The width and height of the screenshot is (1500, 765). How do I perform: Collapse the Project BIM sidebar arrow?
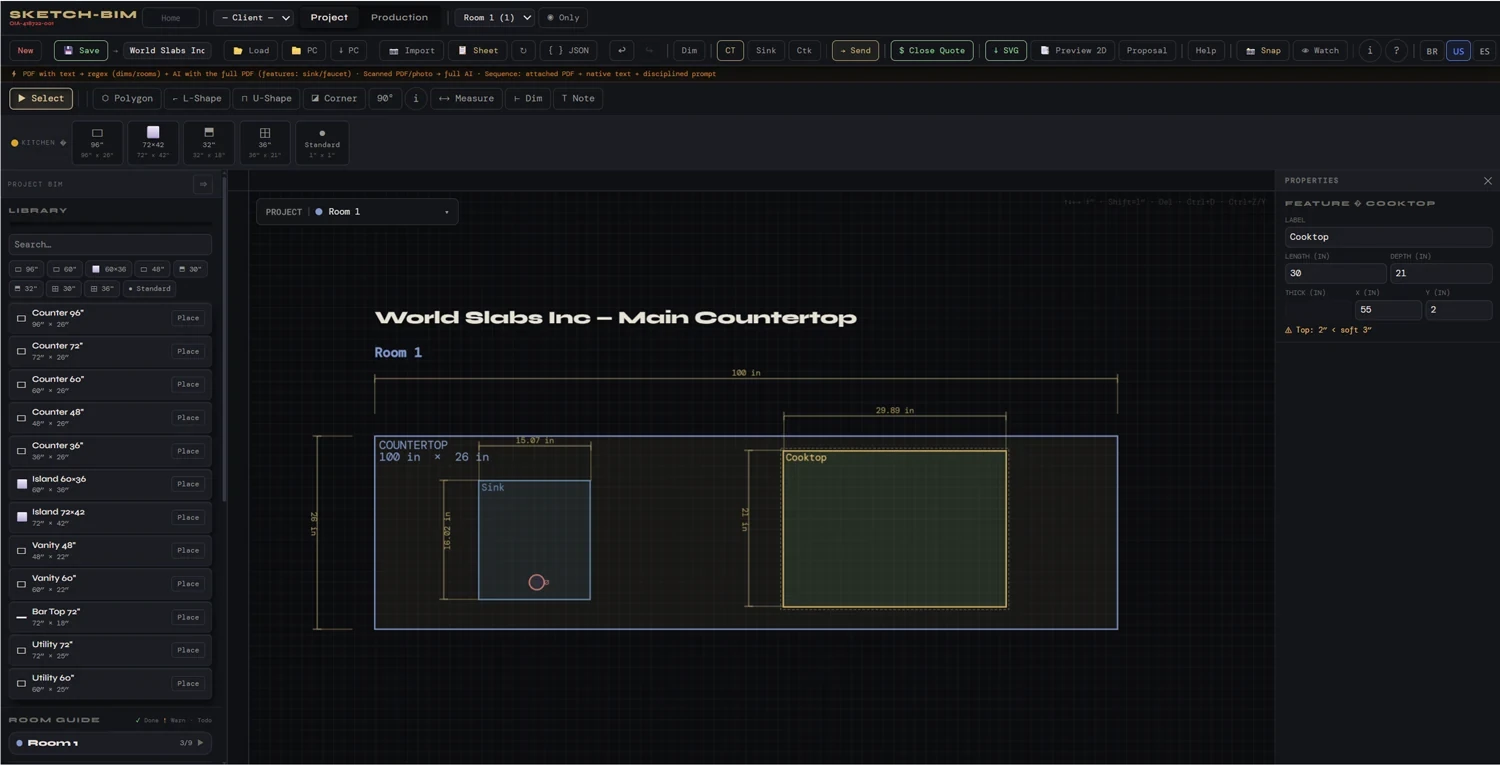(203, 184)
